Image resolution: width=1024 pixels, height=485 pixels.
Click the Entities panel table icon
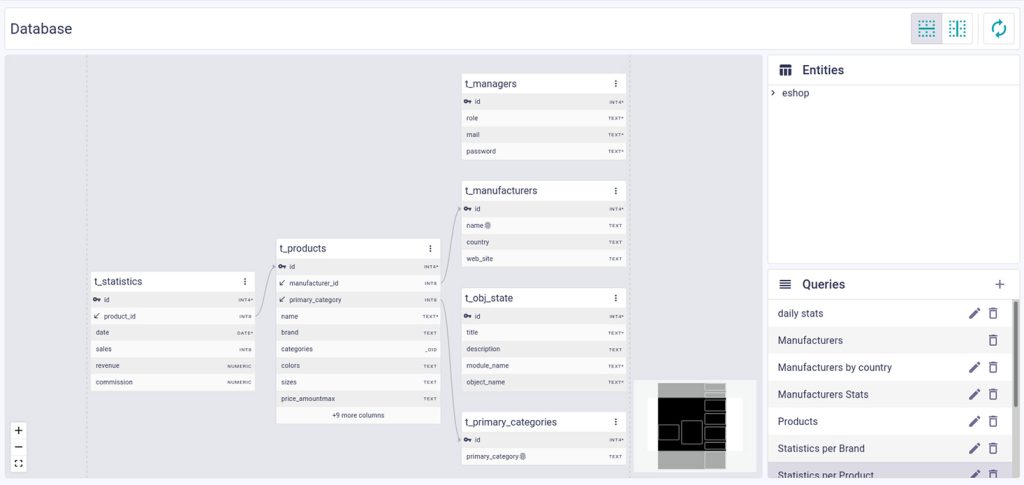786,70
